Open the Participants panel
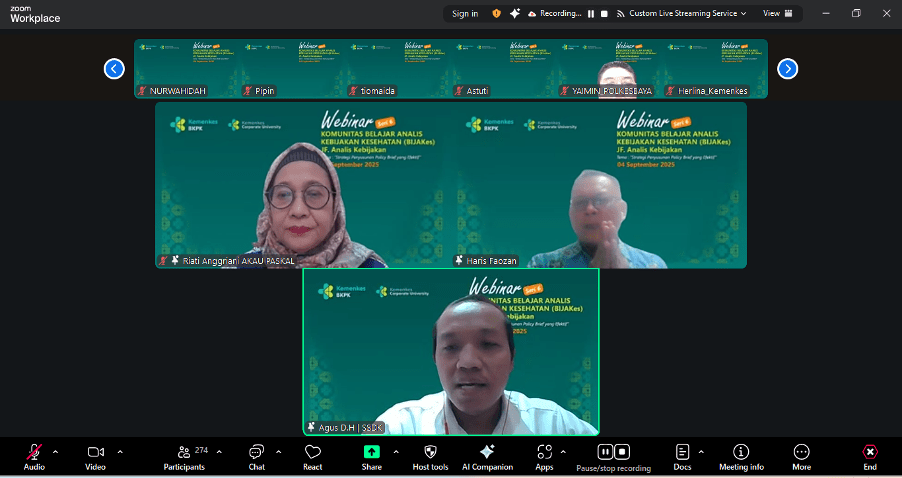 (185, 455)
